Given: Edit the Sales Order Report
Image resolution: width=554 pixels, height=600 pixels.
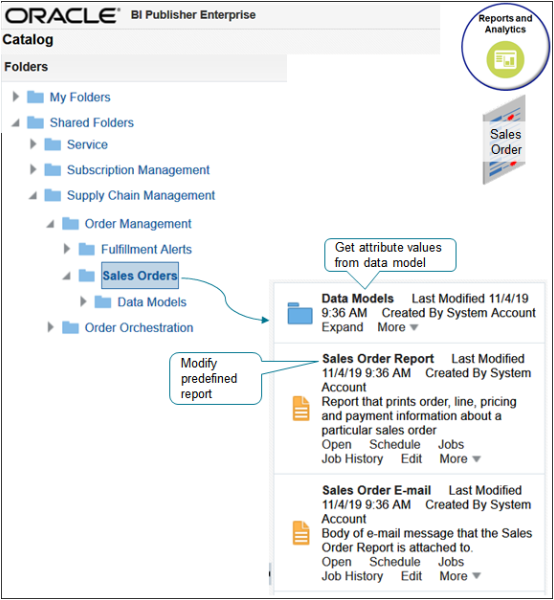Looking at the screenshot, I should tap(411, 458).
